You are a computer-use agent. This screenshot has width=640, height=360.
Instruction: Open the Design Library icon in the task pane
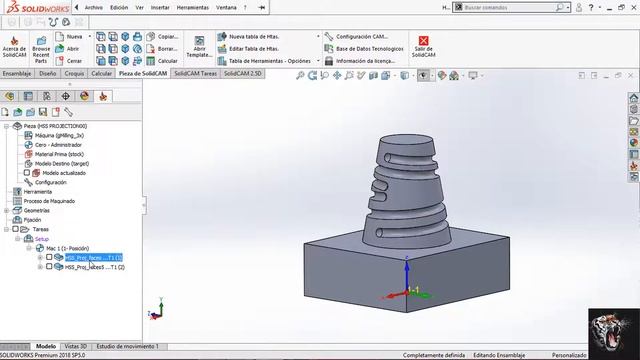pos(633,109)
